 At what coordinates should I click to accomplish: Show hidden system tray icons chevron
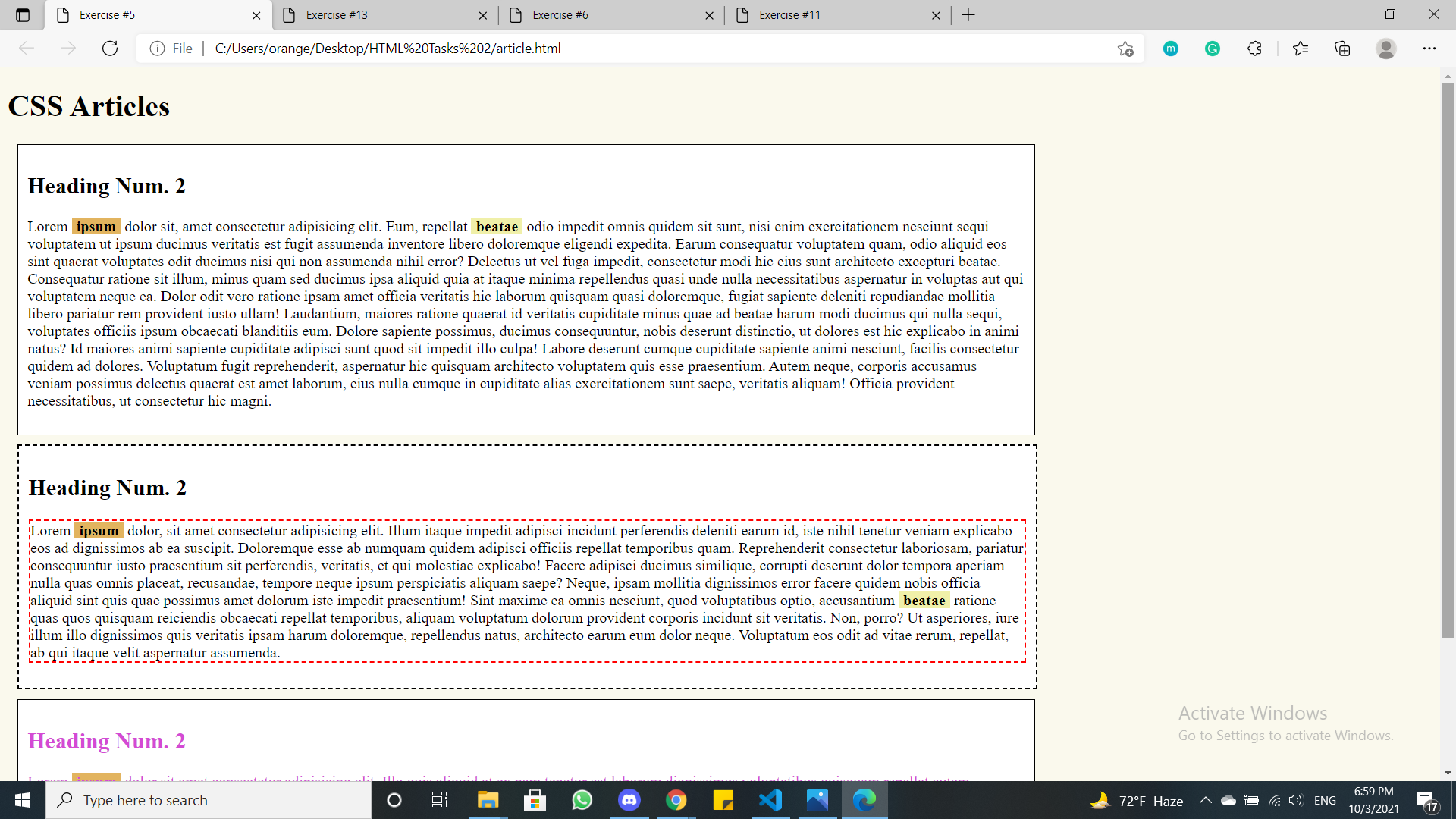tap(1205, 800)
